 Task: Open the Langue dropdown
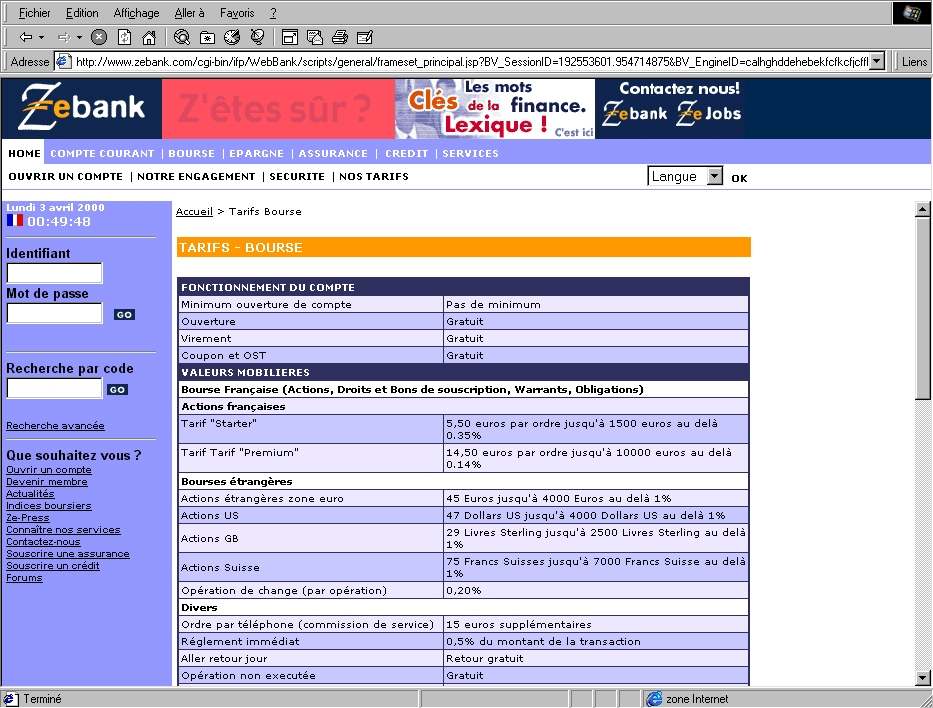pos(685,176)
